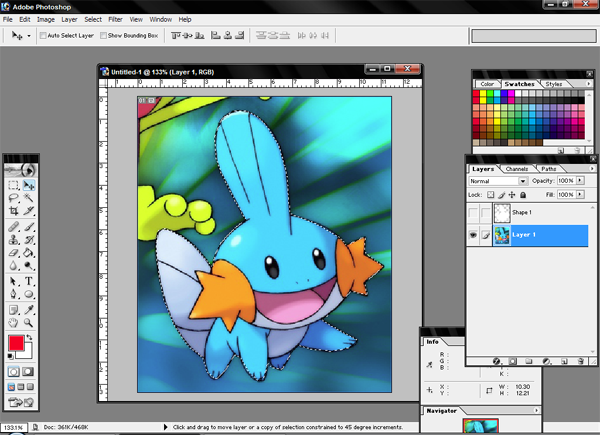Viewport: 600px width, 435px height.
Task: Switch to Standard Screen Mode
Action: [x=11, y=387]
